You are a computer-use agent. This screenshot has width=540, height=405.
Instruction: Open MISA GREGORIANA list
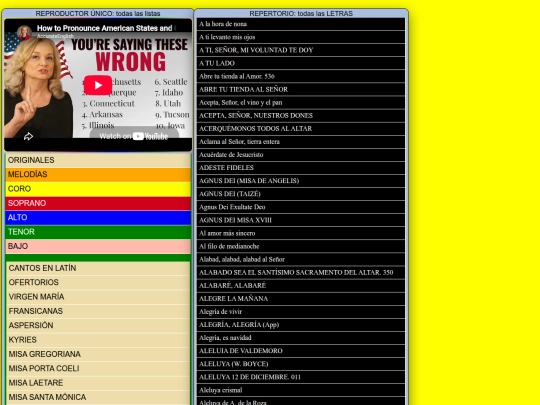click(x=98, y=354)
